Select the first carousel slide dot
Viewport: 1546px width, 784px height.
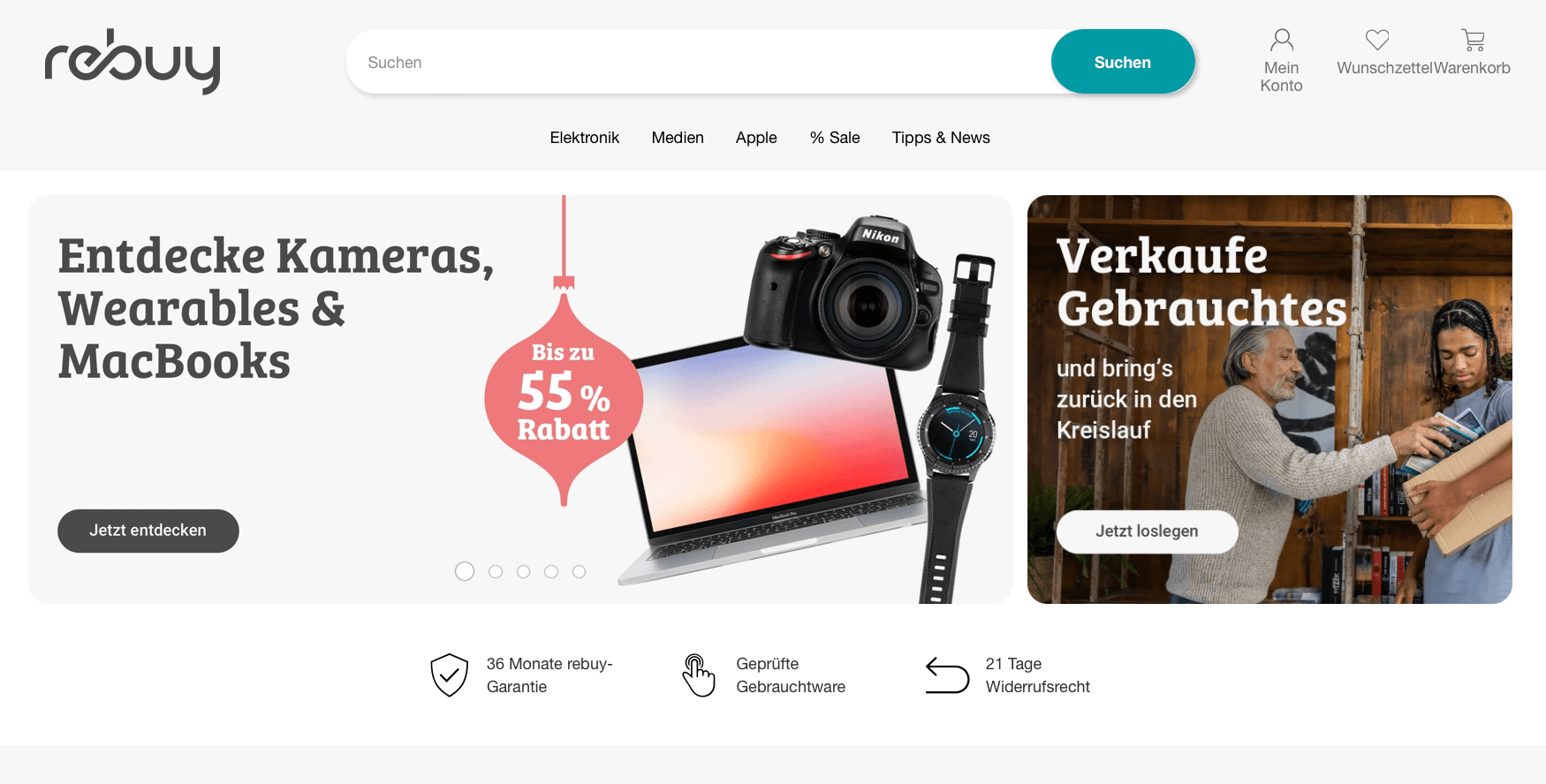465,571
